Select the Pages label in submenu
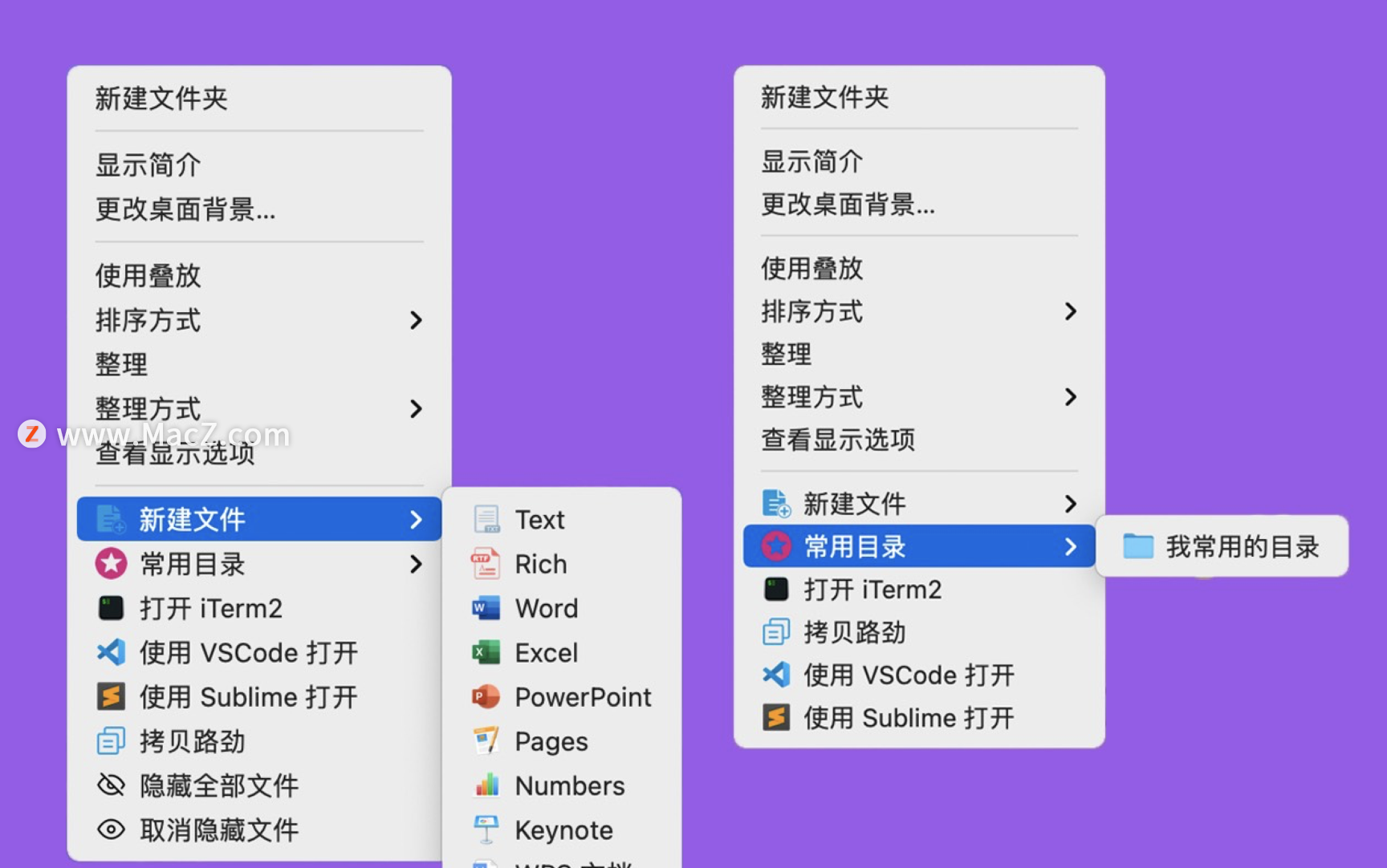1387x868 pixels. click(x=551, y=741)
